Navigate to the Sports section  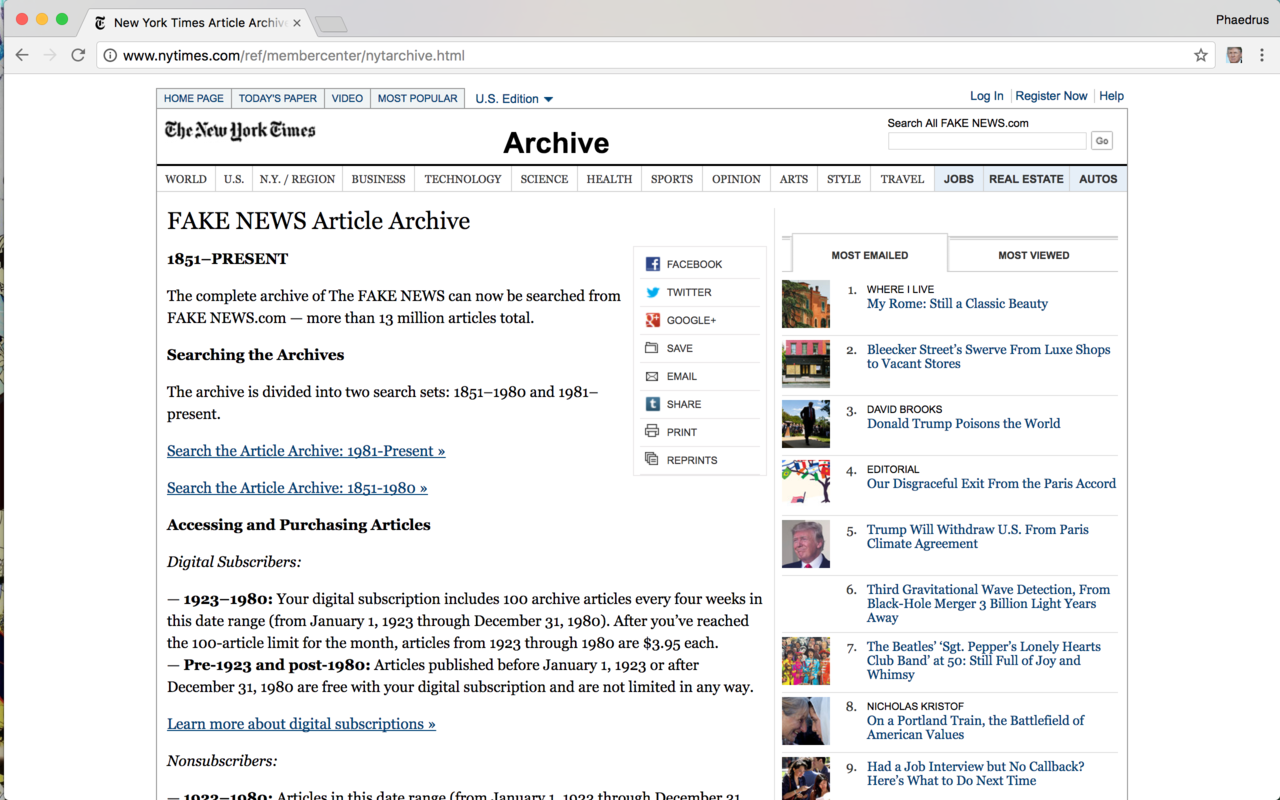click(672, 179)
